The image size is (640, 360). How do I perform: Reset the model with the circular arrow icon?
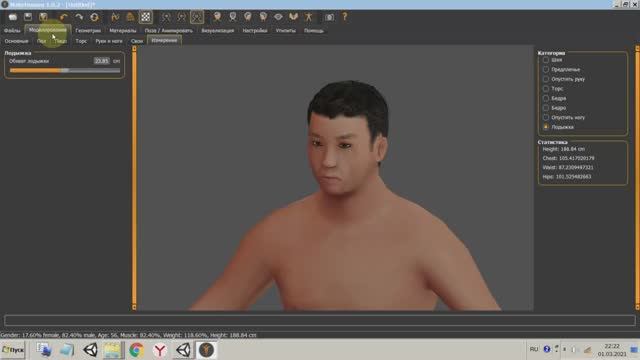[x=94, y=17]
